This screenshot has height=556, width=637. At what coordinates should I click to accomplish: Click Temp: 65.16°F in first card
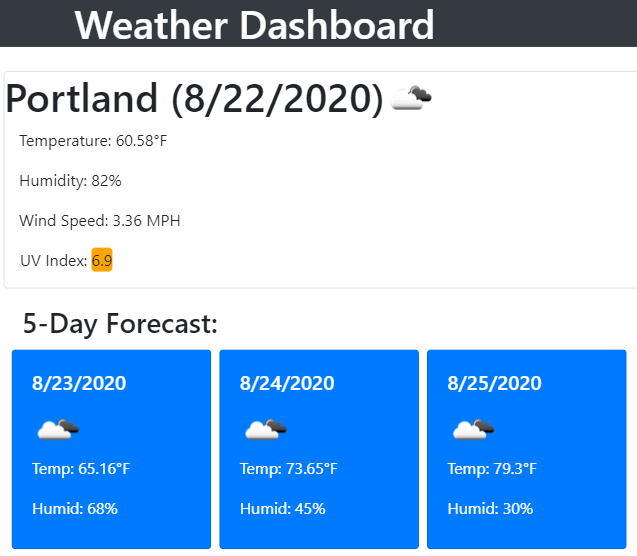(x=81, y=469)
